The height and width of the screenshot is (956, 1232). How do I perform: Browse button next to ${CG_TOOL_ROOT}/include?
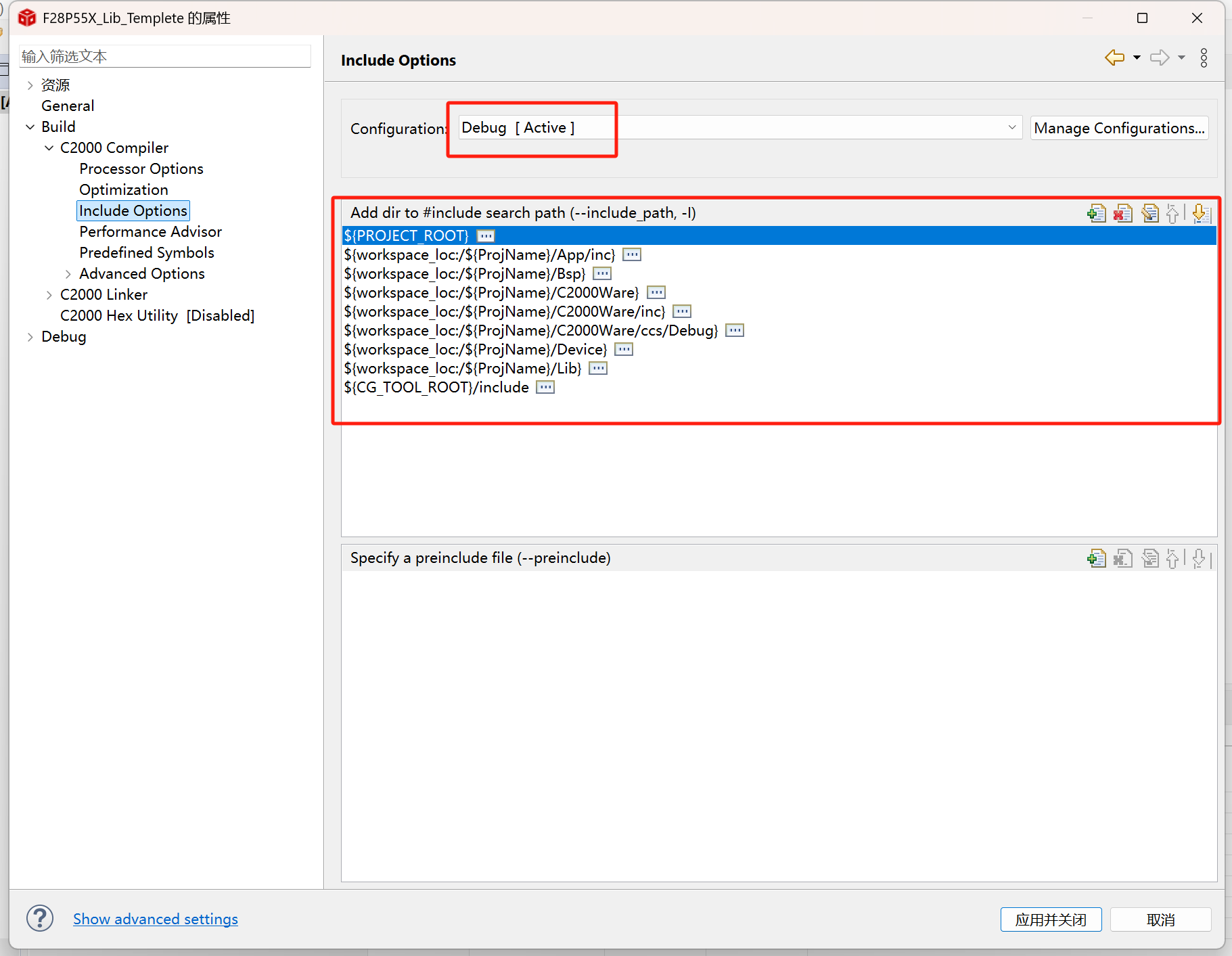(x=545, y=388)
